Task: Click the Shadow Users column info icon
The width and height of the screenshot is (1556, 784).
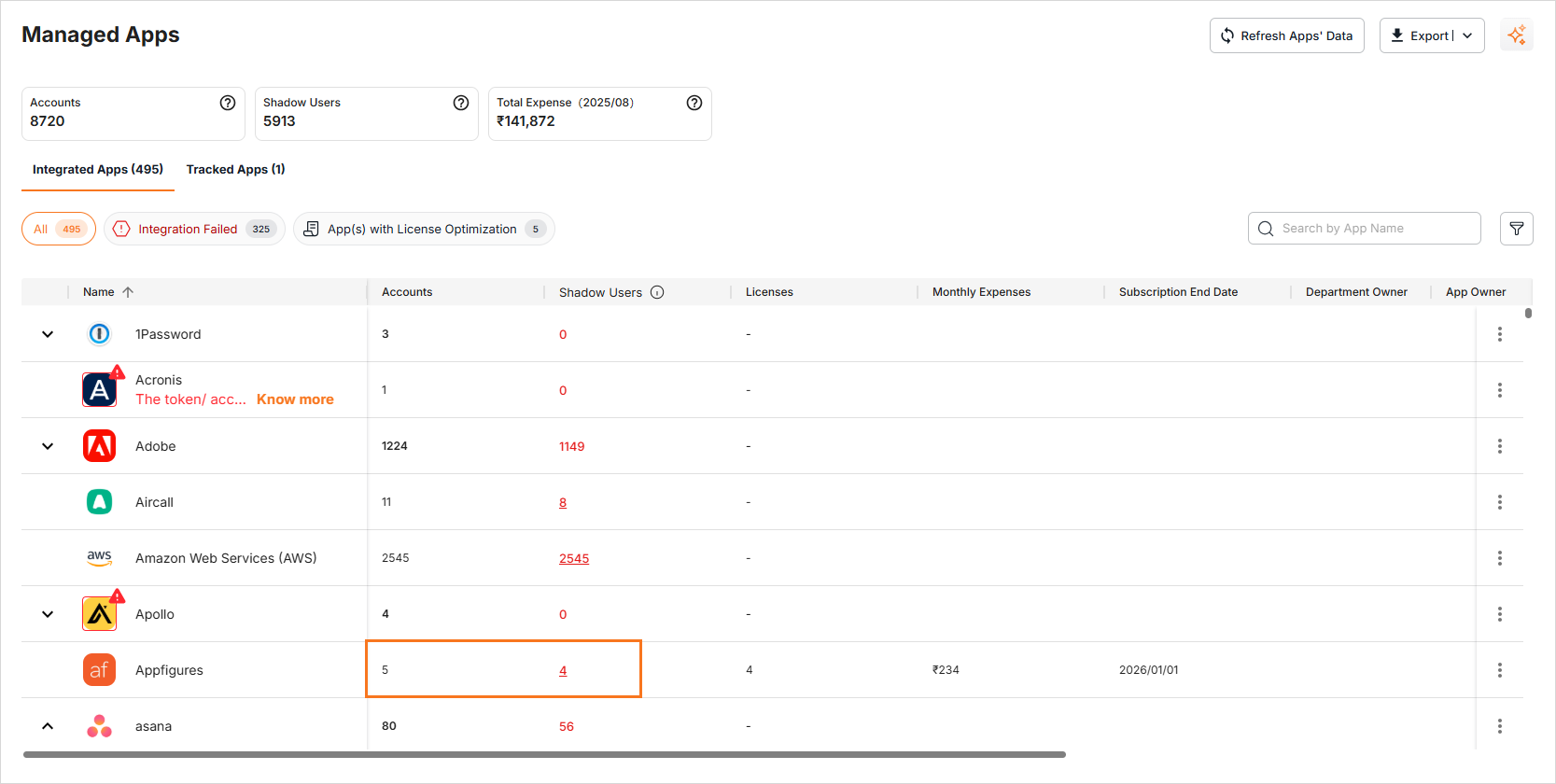Action: (x=657, y=292)
